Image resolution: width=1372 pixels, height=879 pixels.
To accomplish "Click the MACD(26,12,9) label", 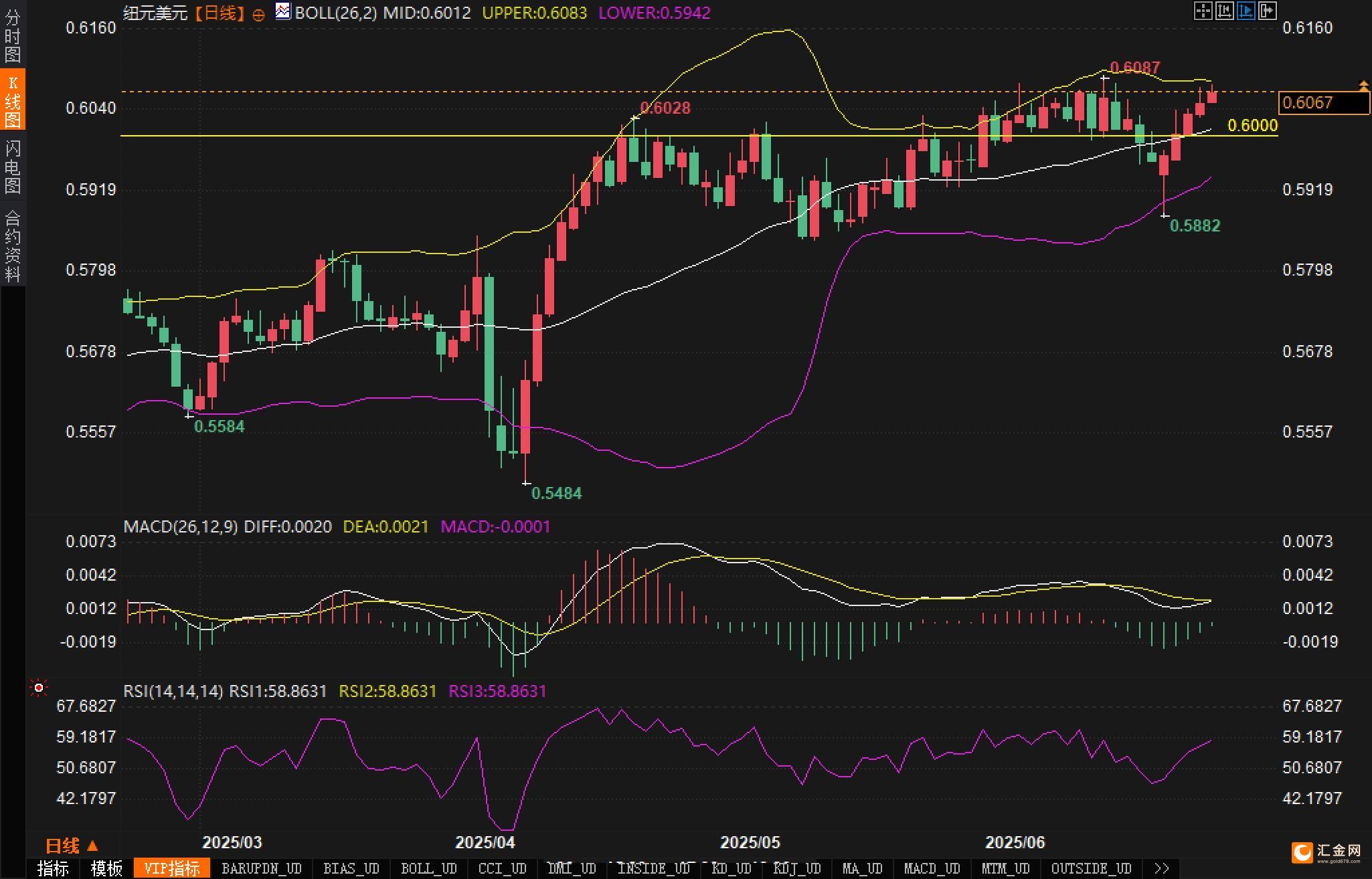I will [181, 526].
